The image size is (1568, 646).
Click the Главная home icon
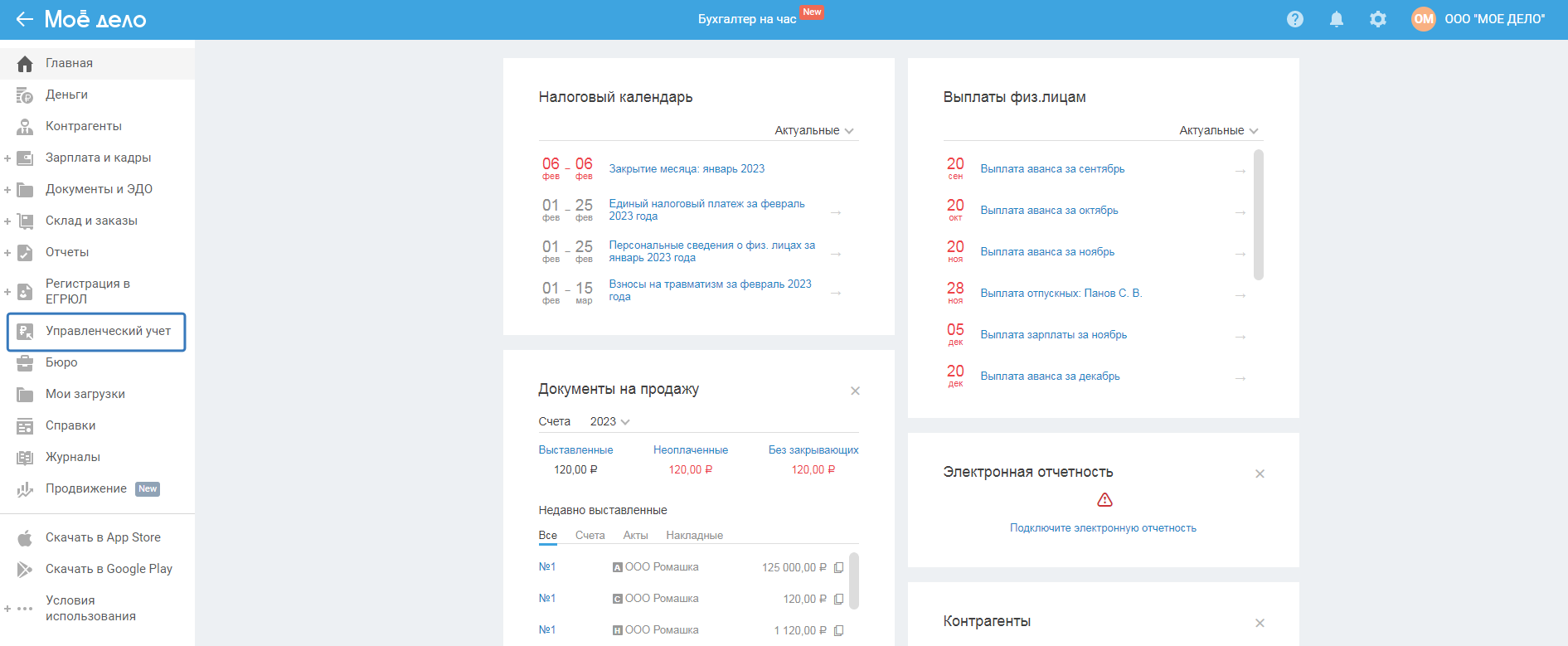pos(25,64)
